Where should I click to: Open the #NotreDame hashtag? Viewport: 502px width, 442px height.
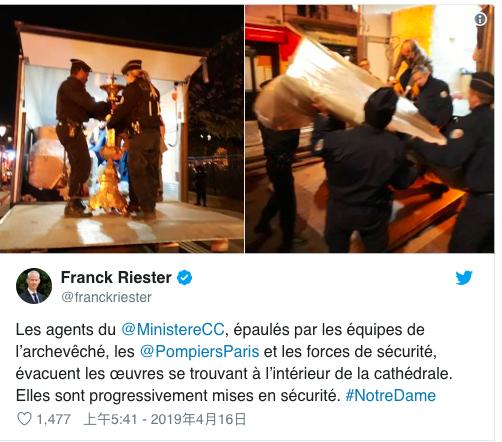point(391,395)
